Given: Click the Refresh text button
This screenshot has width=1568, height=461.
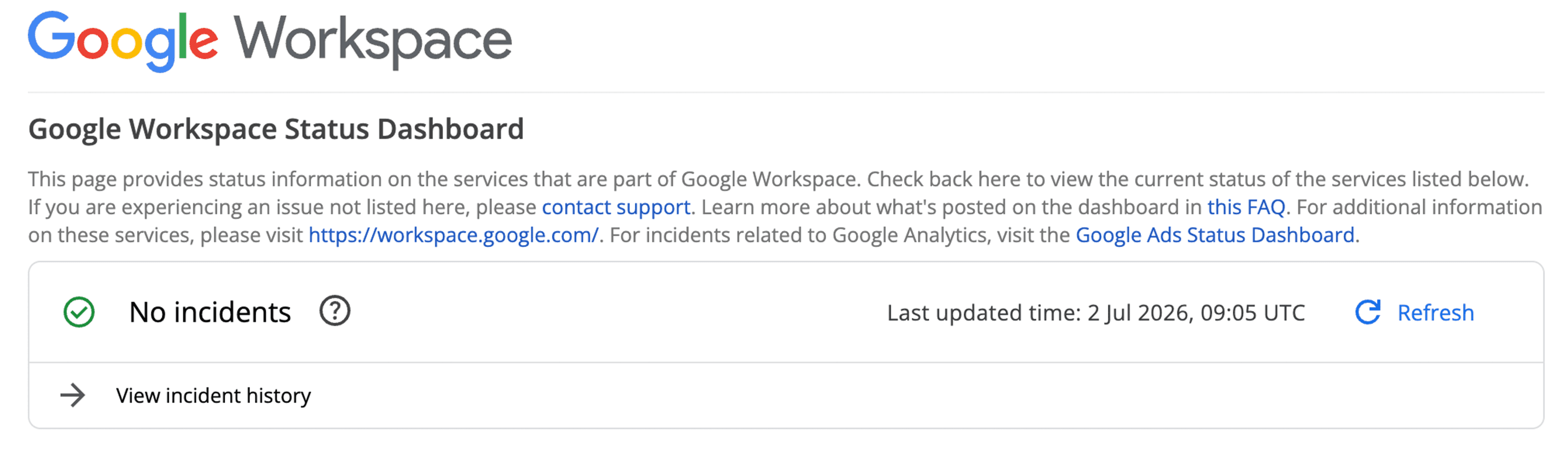Looking at the screenshot, I should click(x=1435, y=312).
